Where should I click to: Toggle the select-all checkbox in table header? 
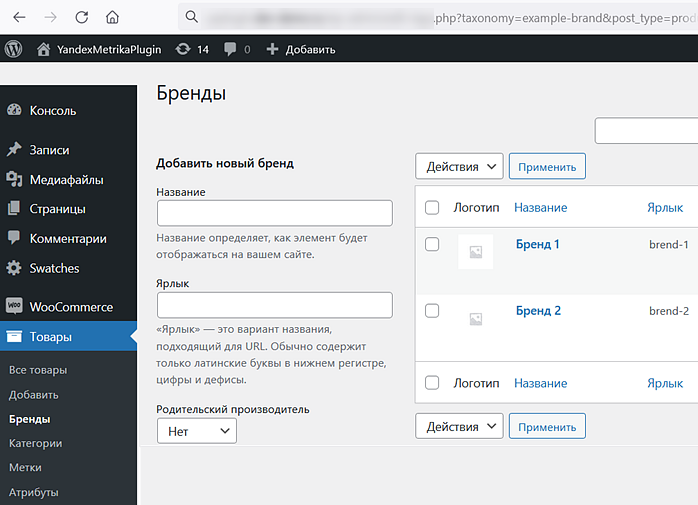pyautogui.click(x=432, y=208)
